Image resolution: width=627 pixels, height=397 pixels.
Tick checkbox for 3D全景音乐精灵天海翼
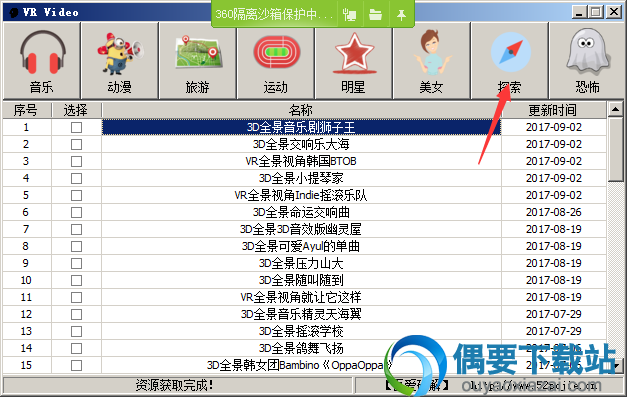click(76, 314)
